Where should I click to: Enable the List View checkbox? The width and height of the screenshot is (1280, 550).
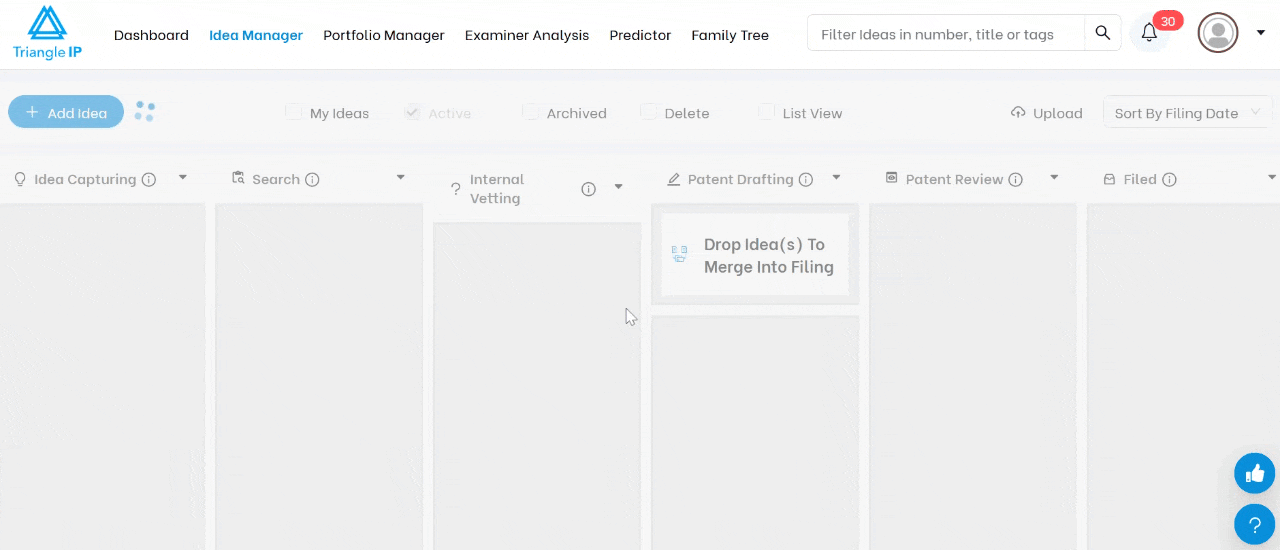pos(766,112)
